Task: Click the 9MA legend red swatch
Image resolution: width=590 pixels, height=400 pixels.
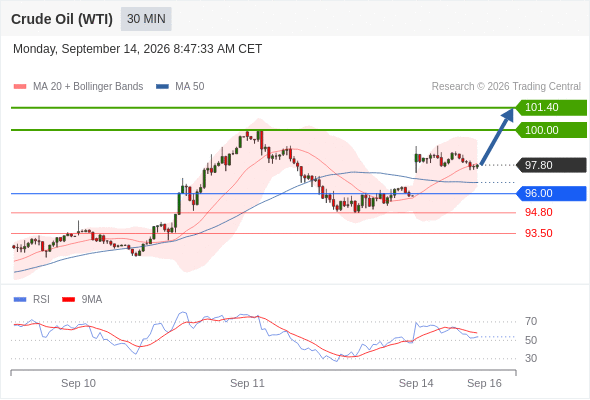Action: tap(68, 300)
